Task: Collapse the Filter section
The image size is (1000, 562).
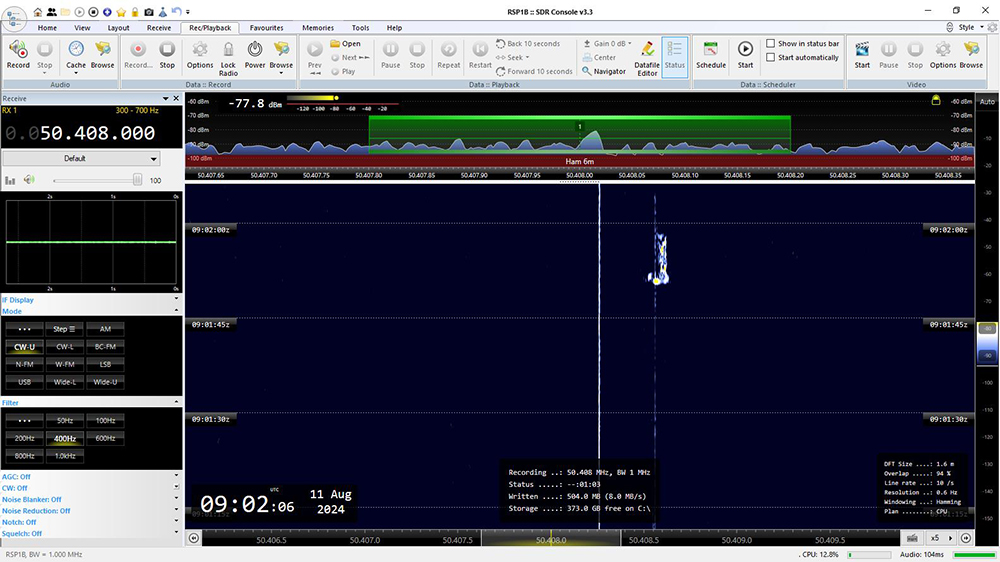Action: [176, 402]
